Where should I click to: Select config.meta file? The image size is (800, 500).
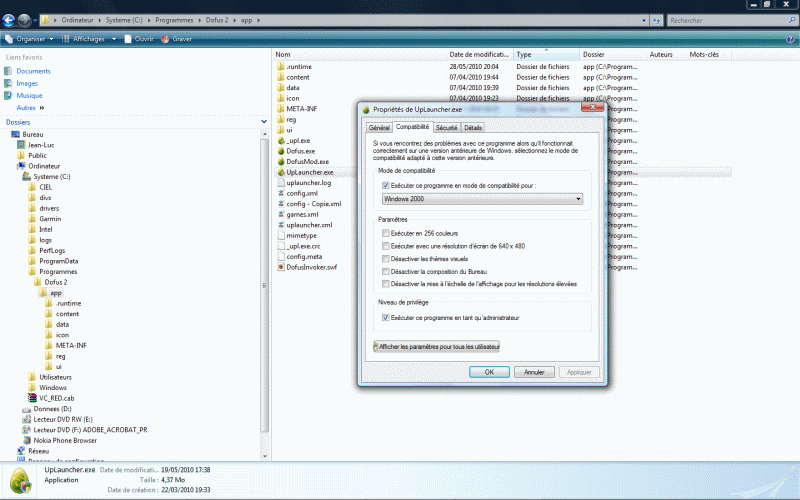(x=304, y=257)
